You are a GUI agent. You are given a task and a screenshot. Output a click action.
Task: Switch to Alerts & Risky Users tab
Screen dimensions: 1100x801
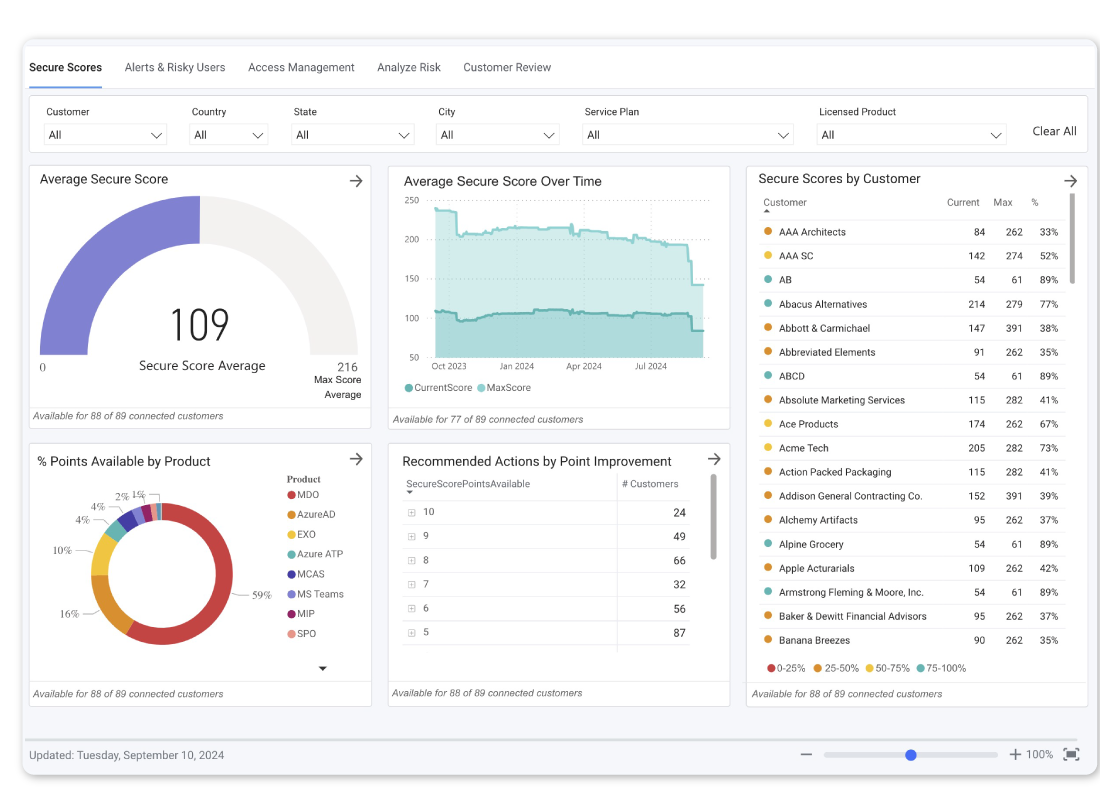pos(175,68)
